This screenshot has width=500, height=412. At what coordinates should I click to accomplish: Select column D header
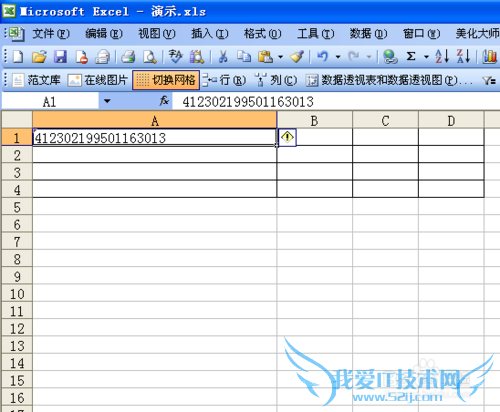pos(451,120)
